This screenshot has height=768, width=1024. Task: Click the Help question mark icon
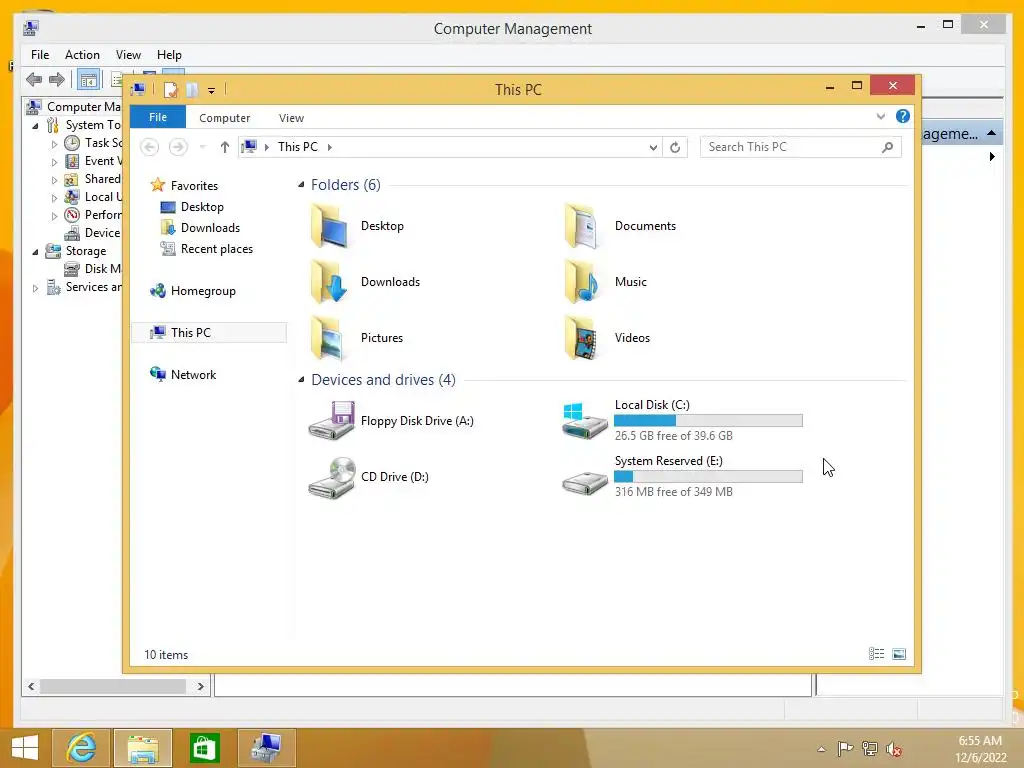coord(903,116)
